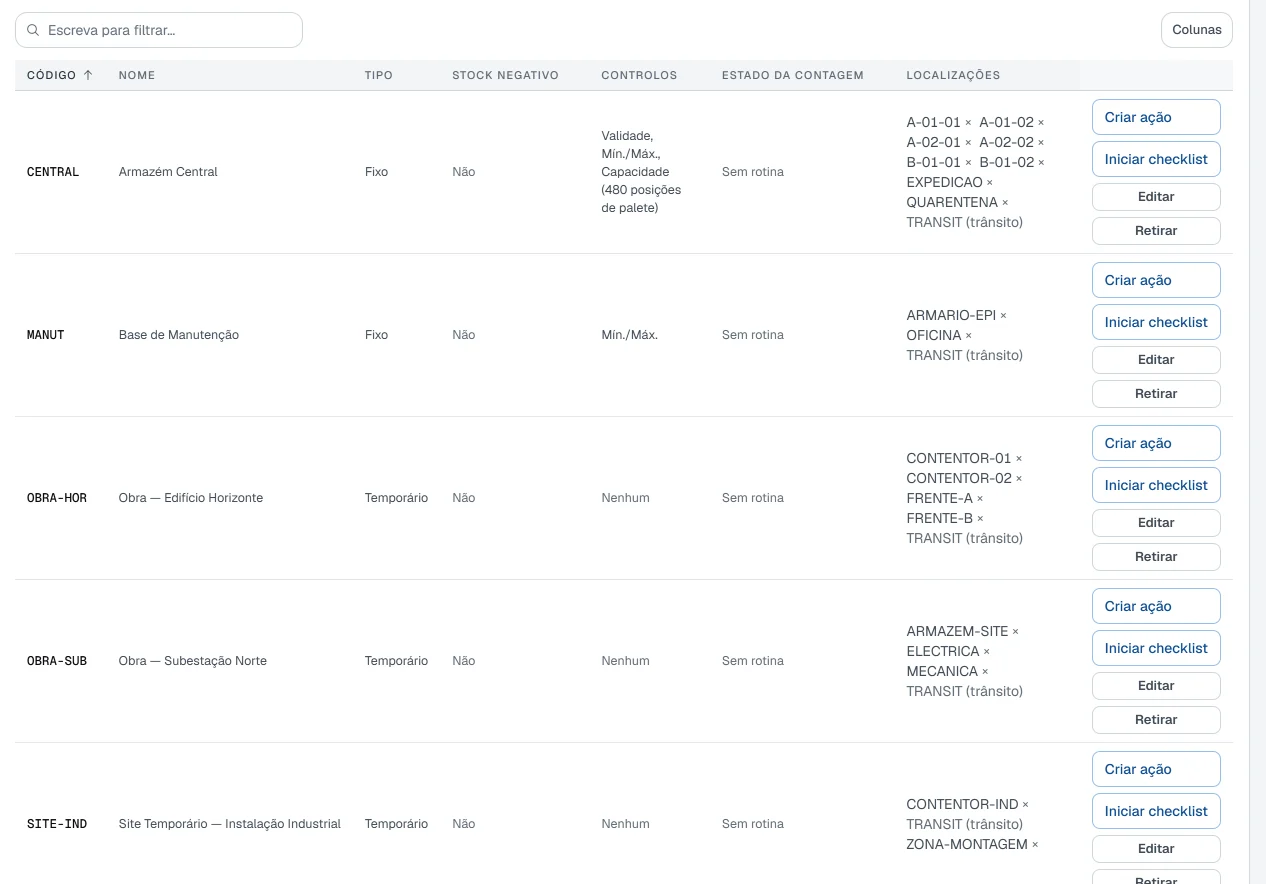This screenshot has height=884, width=1266.
Task: Click Retirar on the OBRA-SUB row
Action: (1156, 720)
